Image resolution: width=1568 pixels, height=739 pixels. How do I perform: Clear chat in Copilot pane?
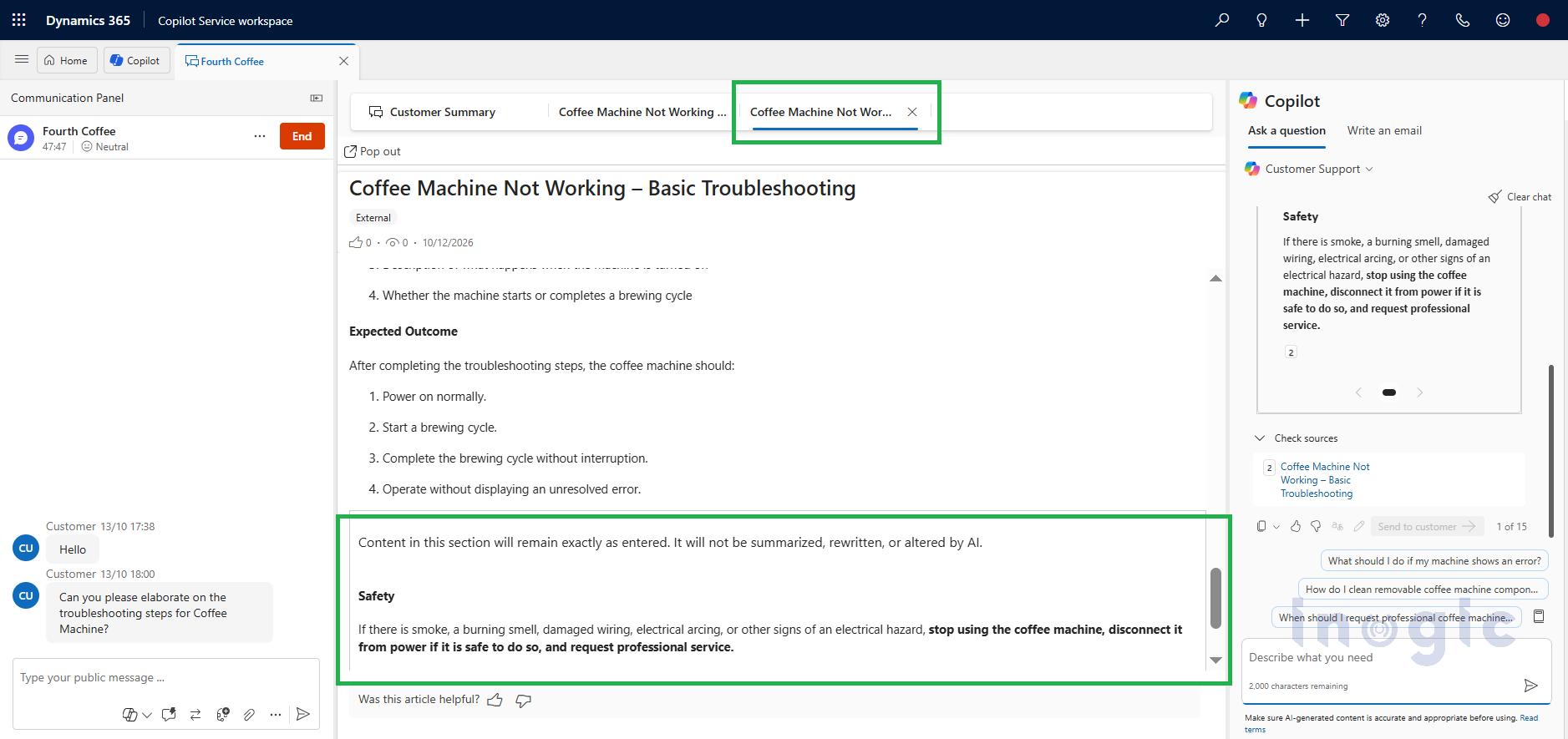[x=1520, y=196]
